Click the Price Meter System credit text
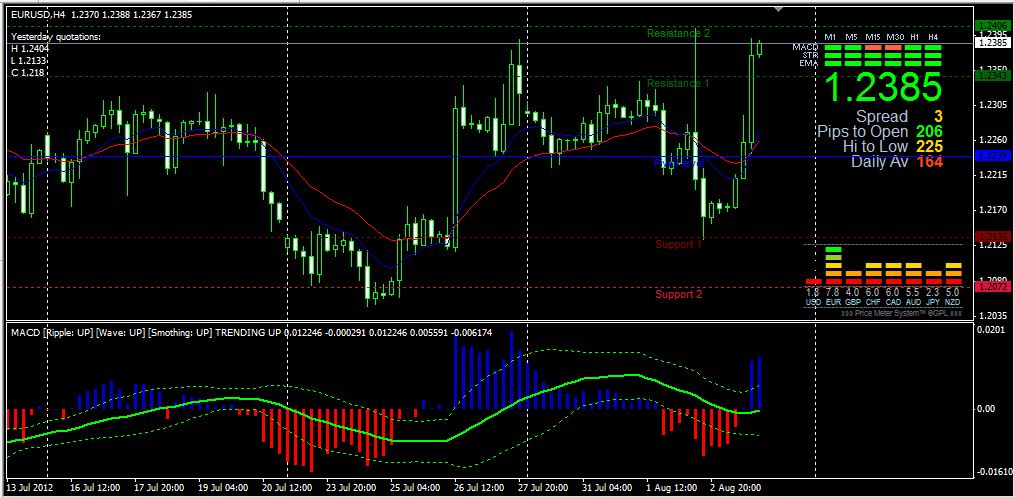 [x=901, y=313]
